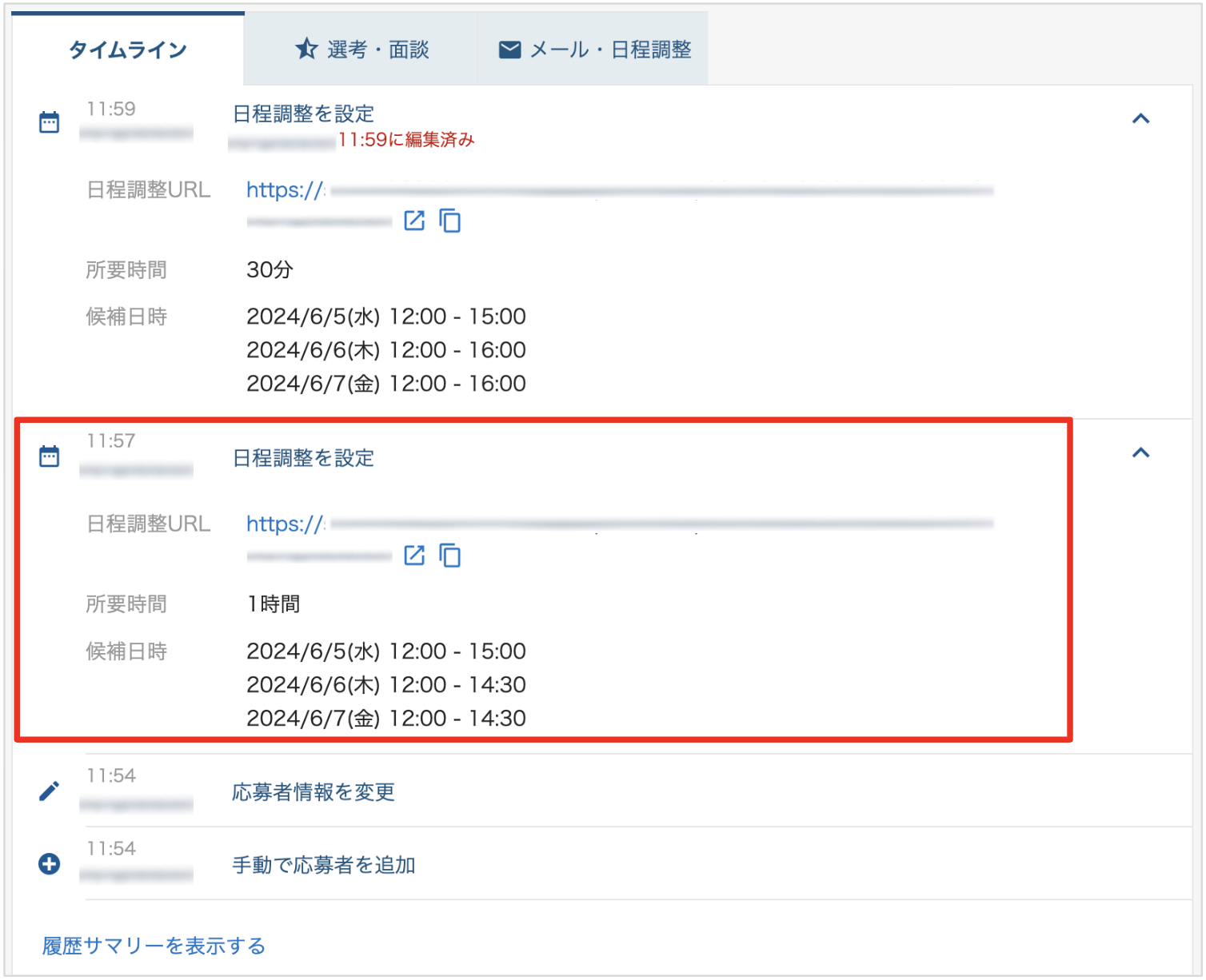Open the 11:57 entry's scheduling URL in new window
Image resolution: width=1206 pixels, height=980 pixels.
414,555
